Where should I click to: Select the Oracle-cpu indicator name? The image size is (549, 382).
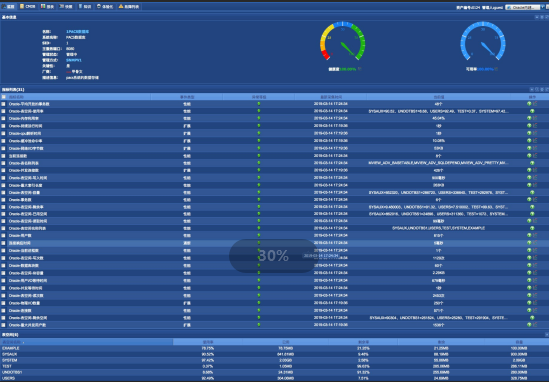point(25,133)
